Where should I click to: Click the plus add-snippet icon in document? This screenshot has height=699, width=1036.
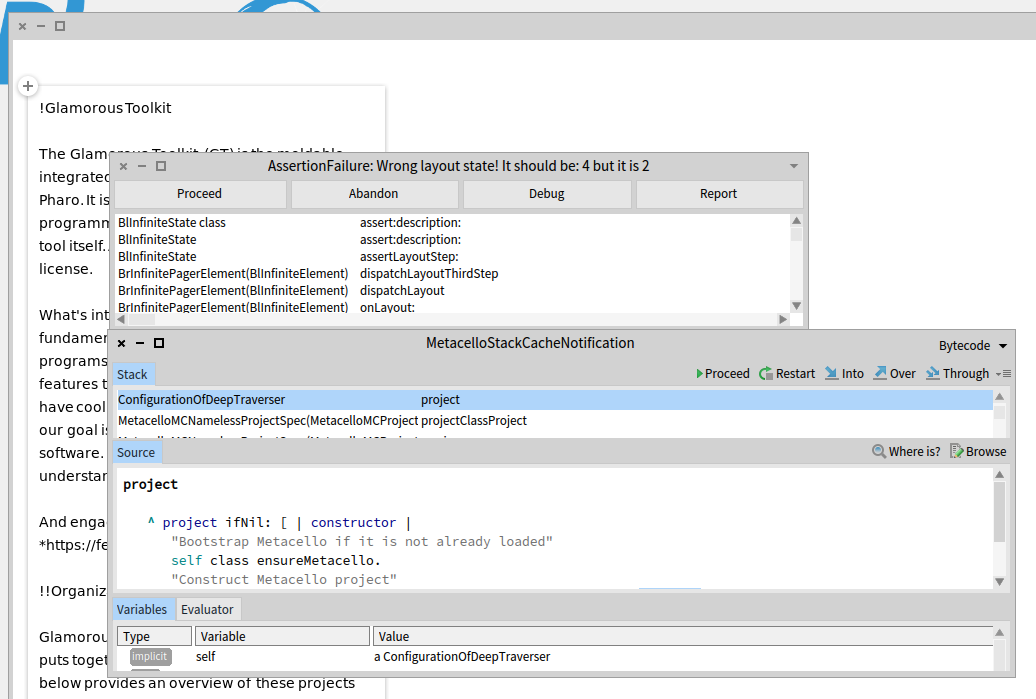pos(28,86)
